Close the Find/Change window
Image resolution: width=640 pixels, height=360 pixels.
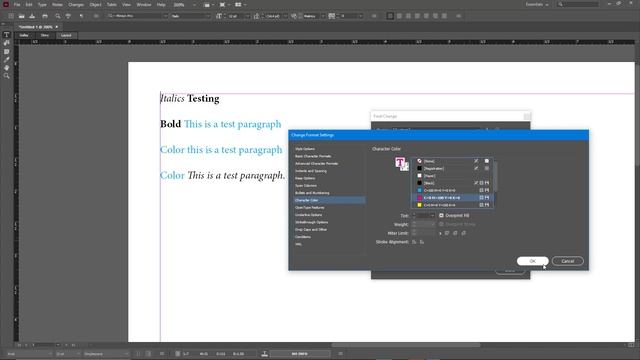click(527, 116)
